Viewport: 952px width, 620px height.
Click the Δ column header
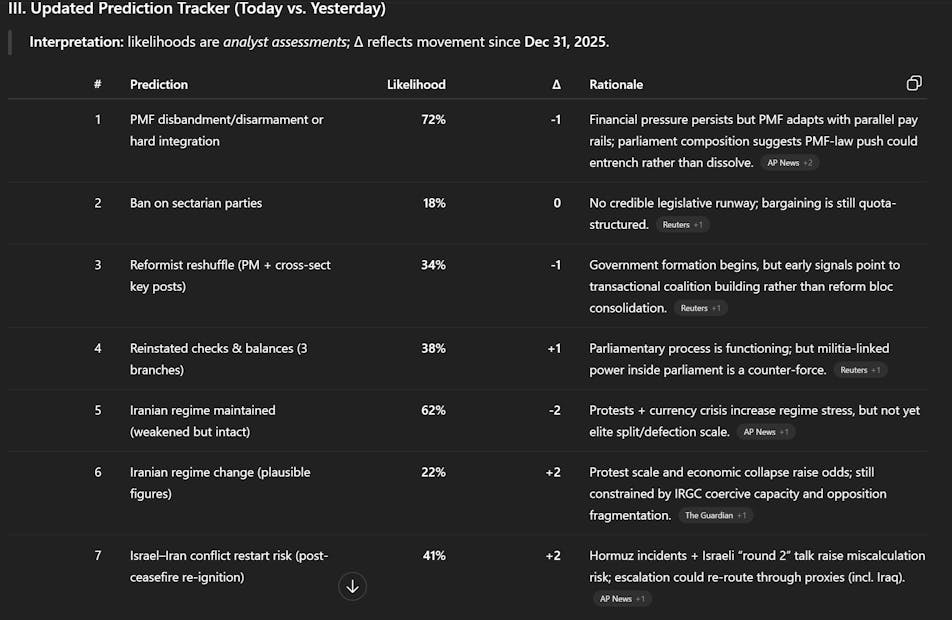coord(556,85)
